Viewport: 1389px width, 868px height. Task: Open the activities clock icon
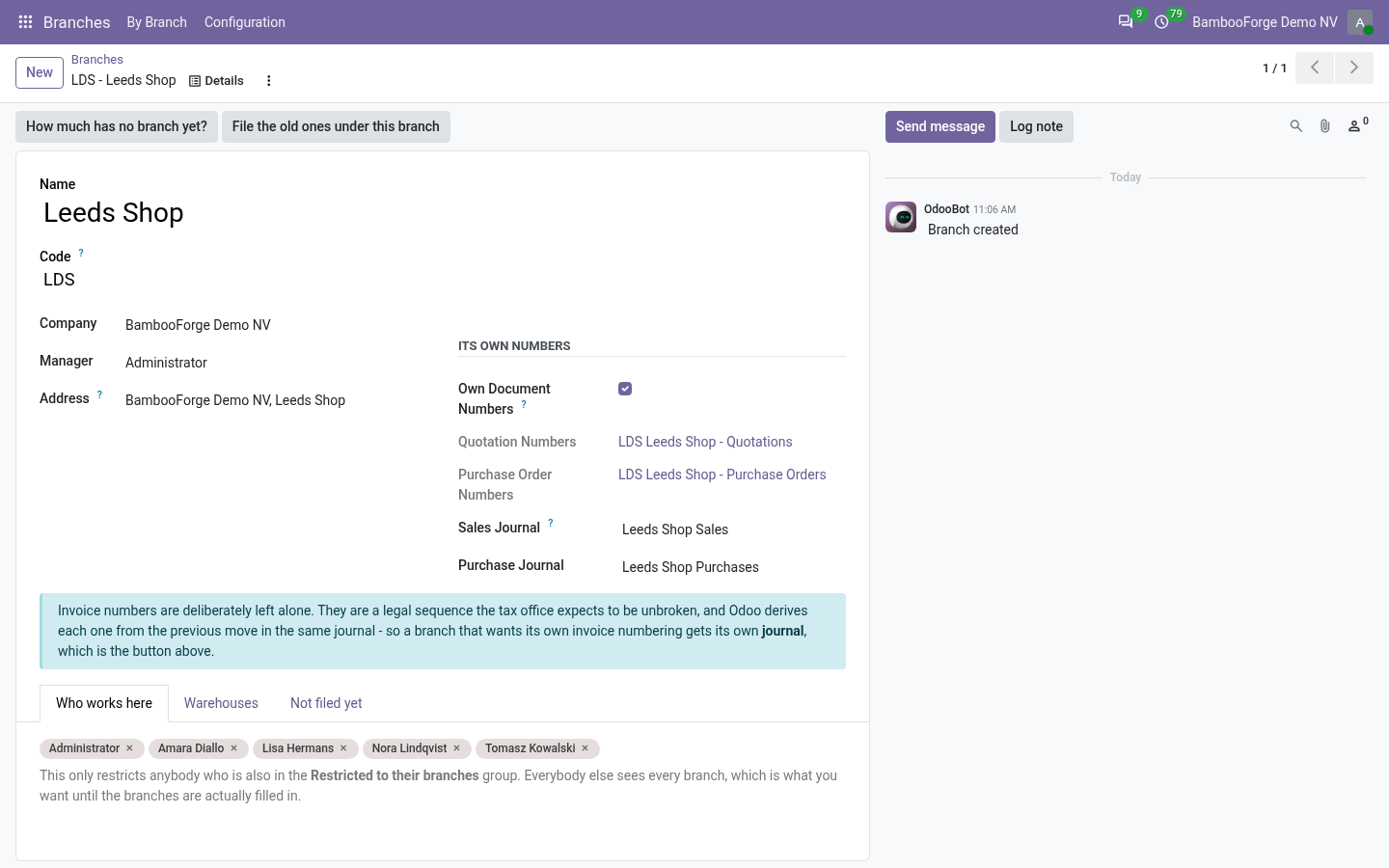[1161, 22]
